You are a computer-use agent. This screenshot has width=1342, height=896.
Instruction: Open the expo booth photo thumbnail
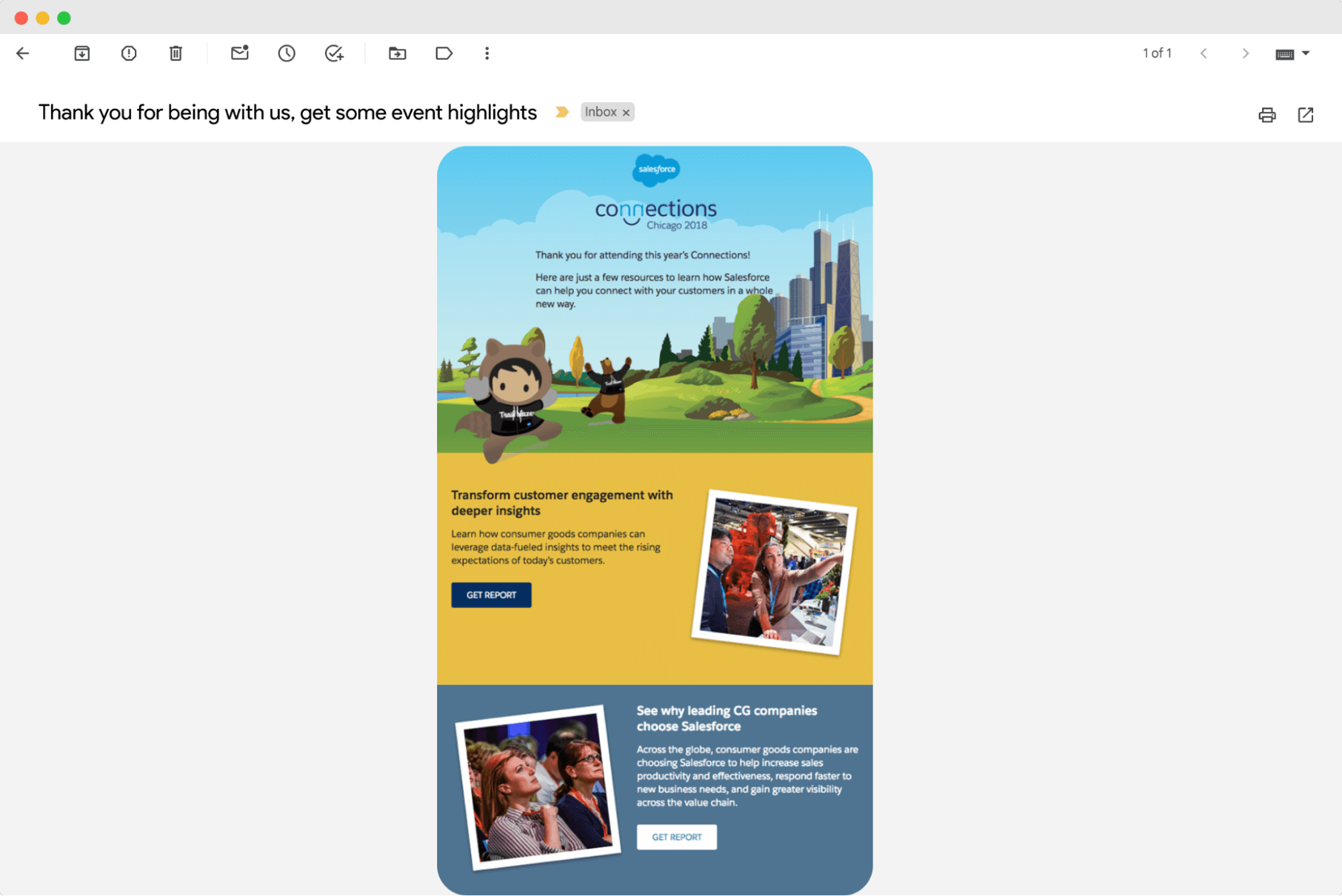pos(775,573)
